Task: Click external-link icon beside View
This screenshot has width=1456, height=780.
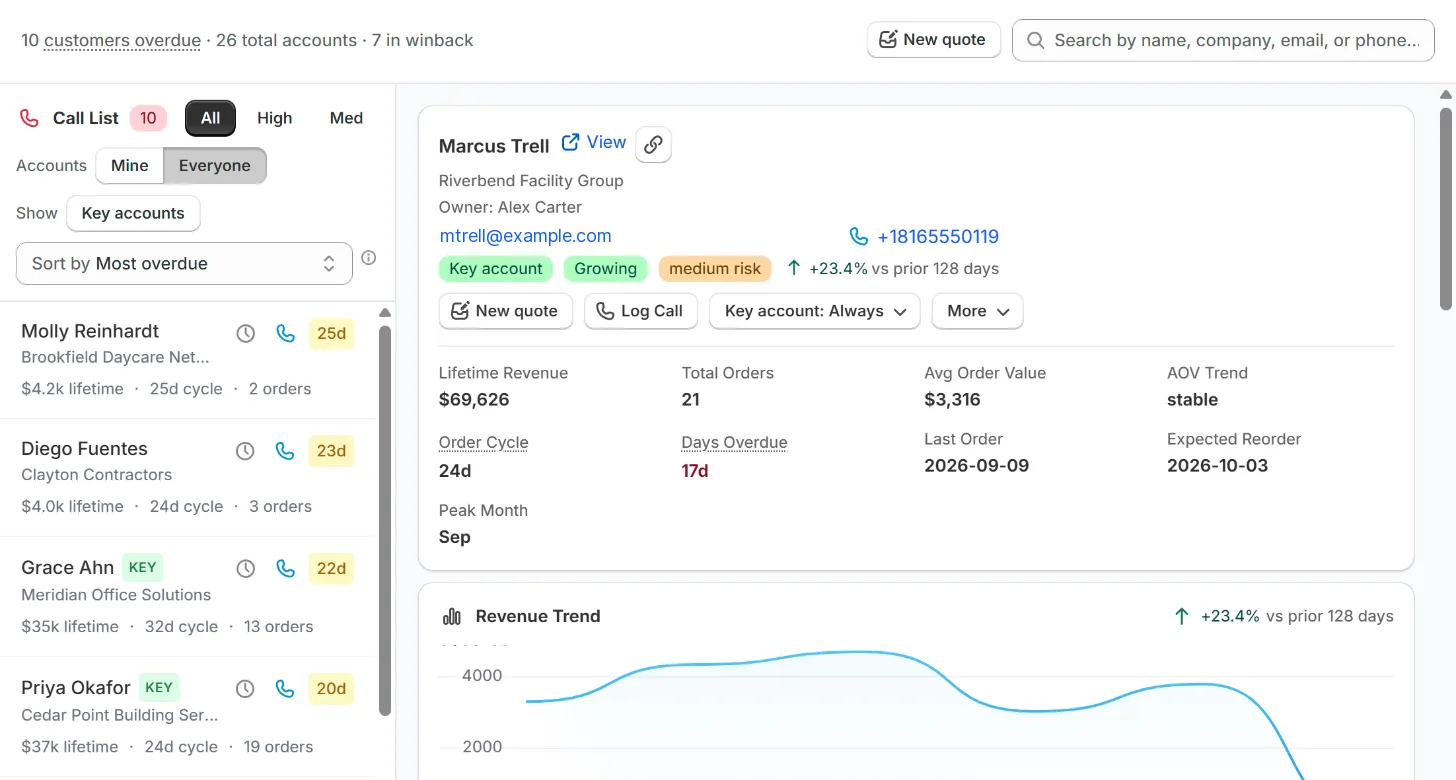Action: pos(570,142)
